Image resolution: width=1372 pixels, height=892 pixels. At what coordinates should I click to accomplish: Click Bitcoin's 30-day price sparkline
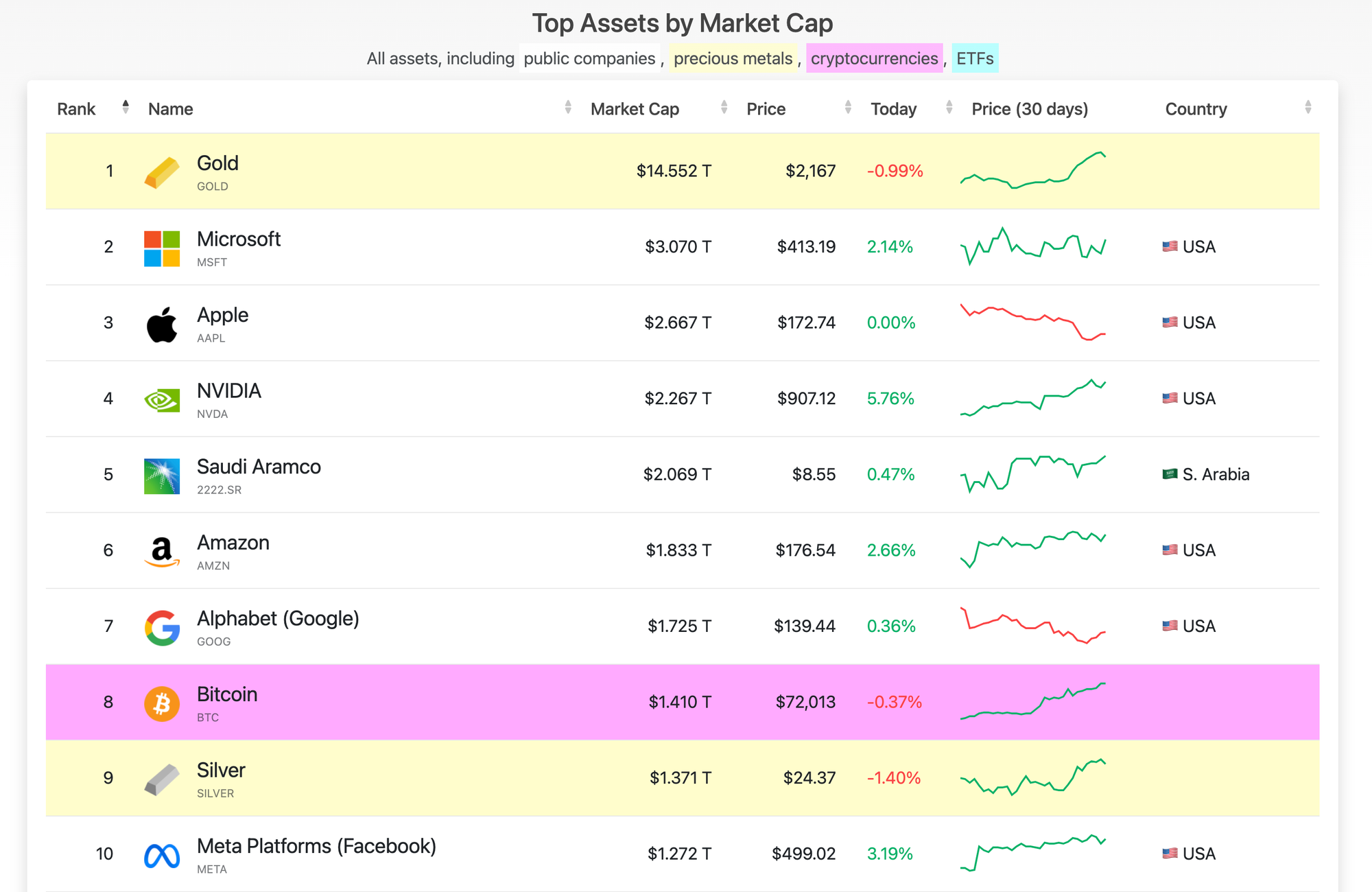(1034, 701)
